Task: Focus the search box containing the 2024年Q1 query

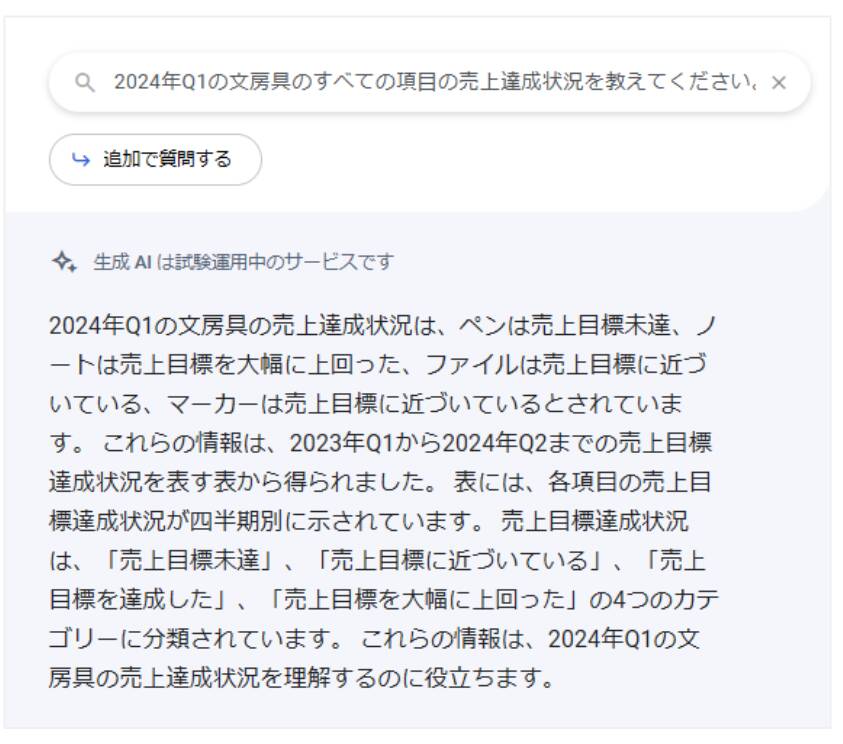Action: click(x=430, y=82)
